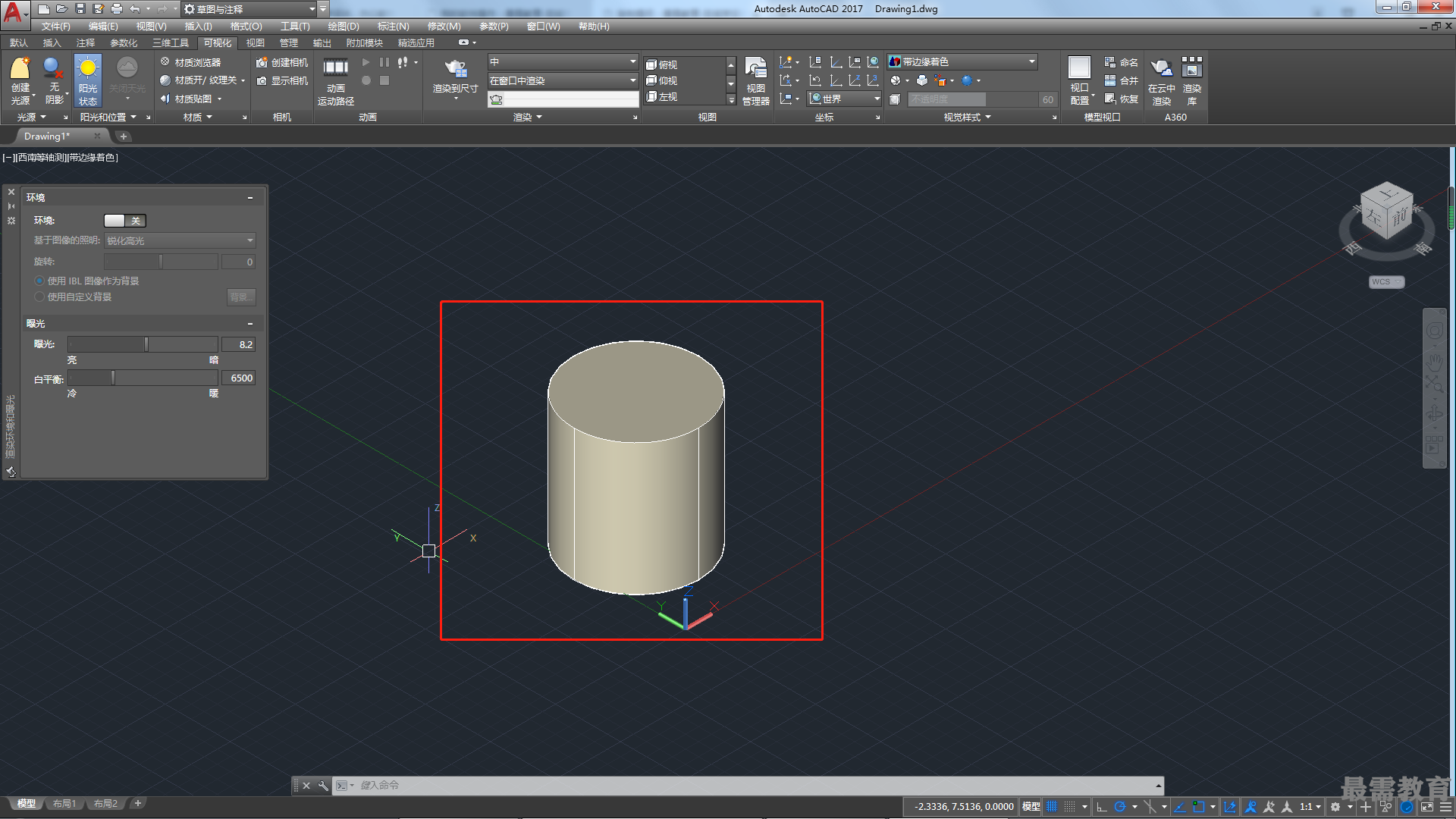Toggle the Environment (环境) on/off switch

(x=125, y=221)
